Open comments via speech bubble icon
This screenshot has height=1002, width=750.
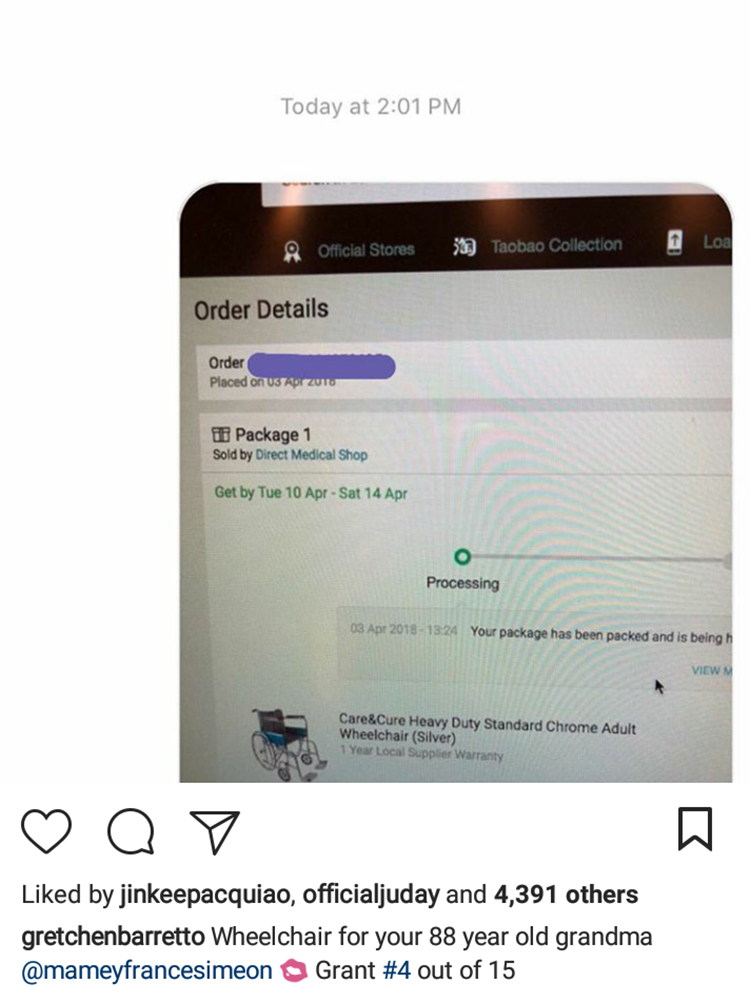point(131,831)
